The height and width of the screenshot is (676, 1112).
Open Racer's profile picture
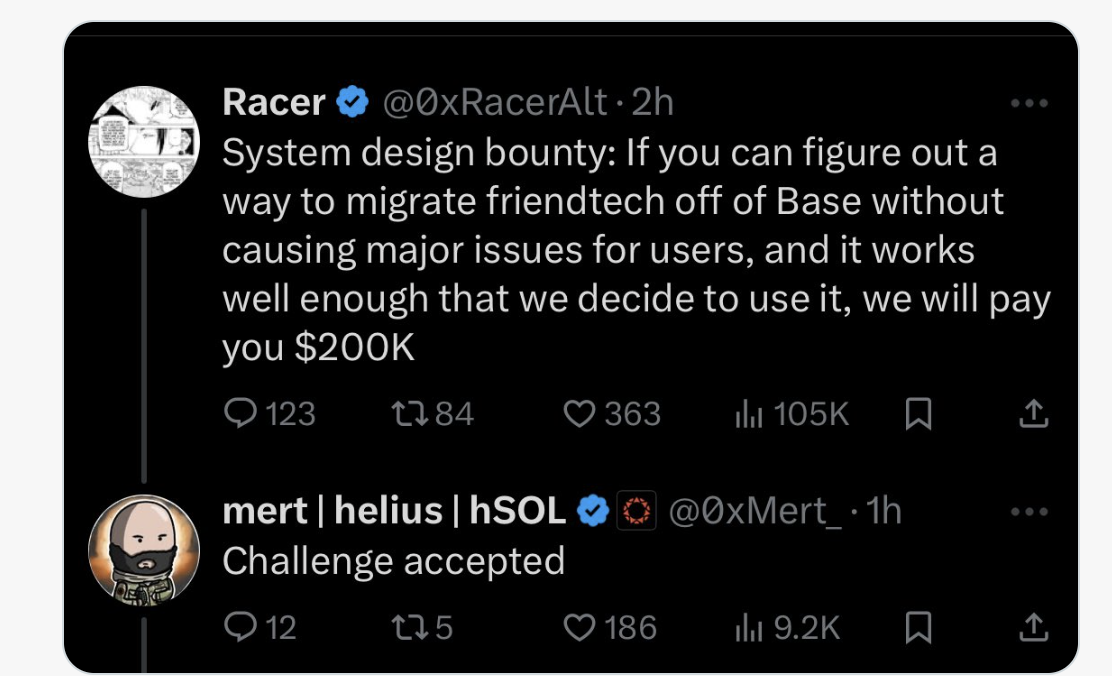point(145,142)
